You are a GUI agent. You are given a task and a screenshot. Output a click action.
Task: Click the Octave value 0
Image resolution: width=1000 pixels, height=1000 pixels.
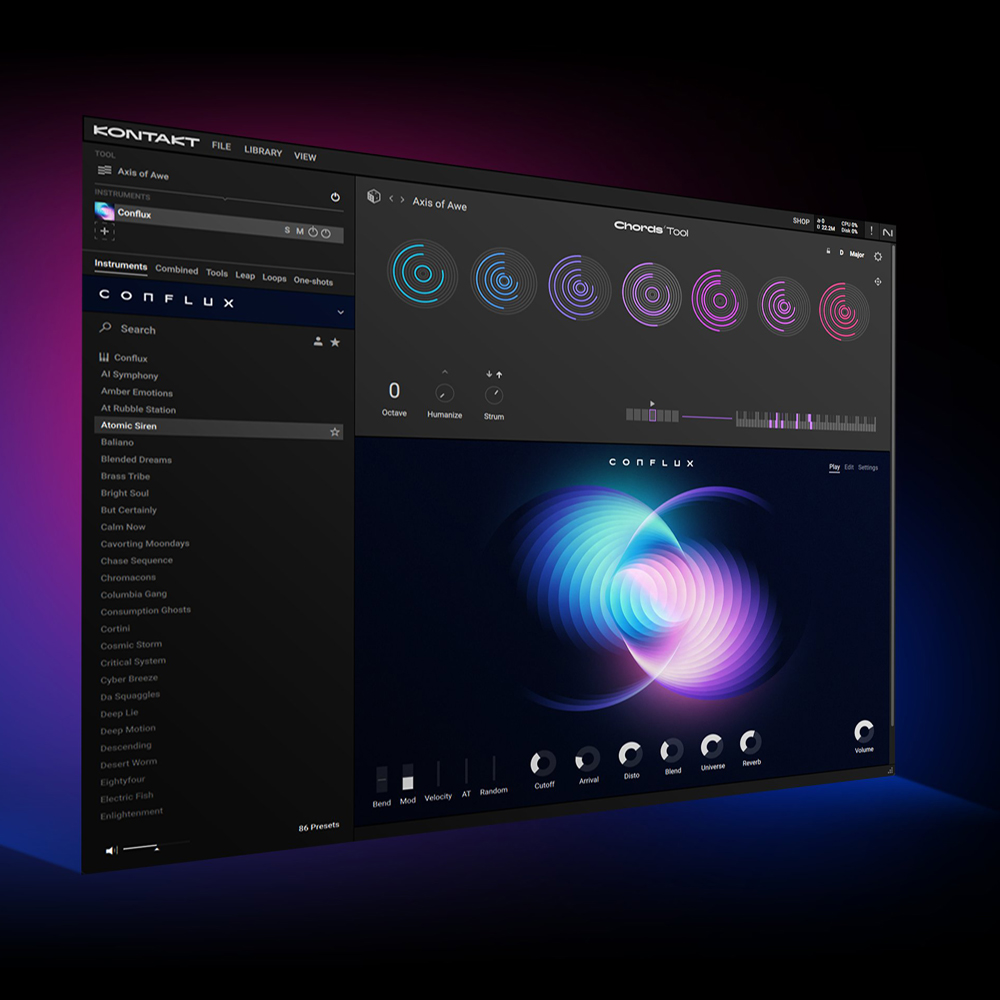click(x=394, y=390)
